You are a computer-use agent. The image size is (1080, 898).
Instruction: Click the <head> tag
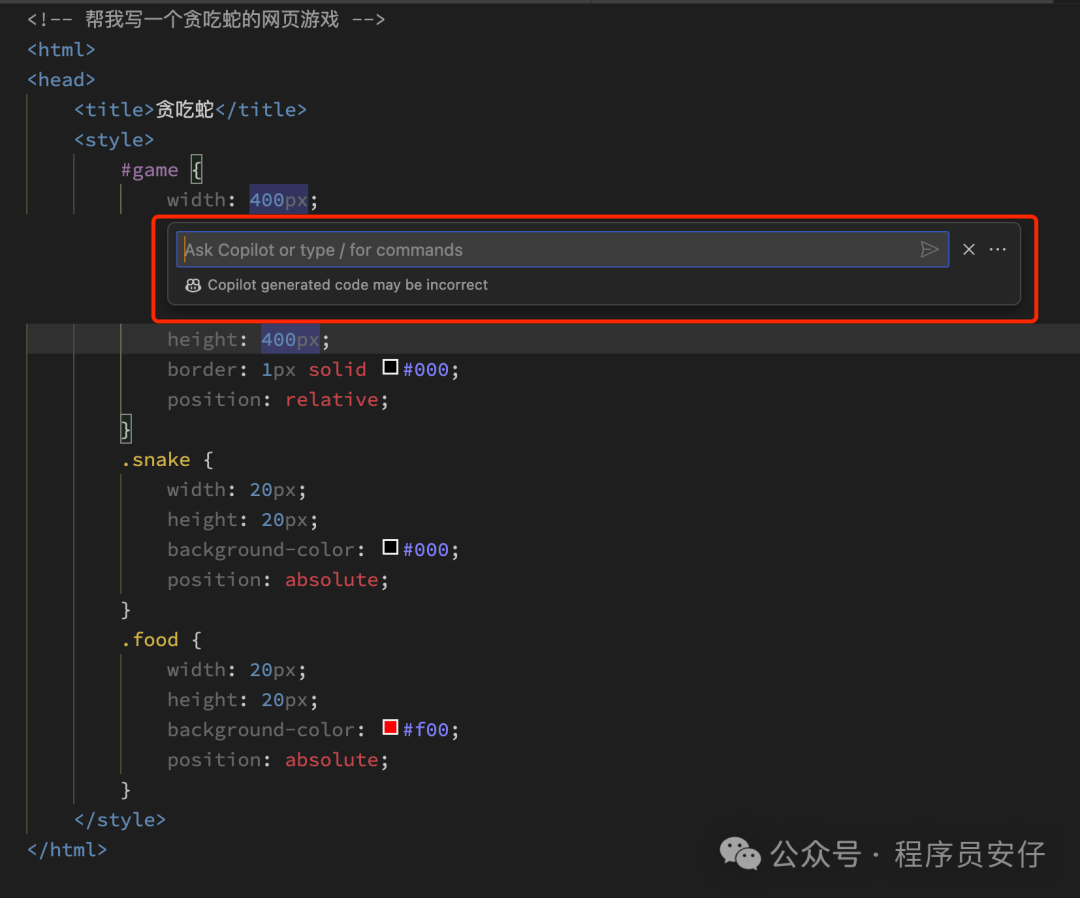click(61, 80)
